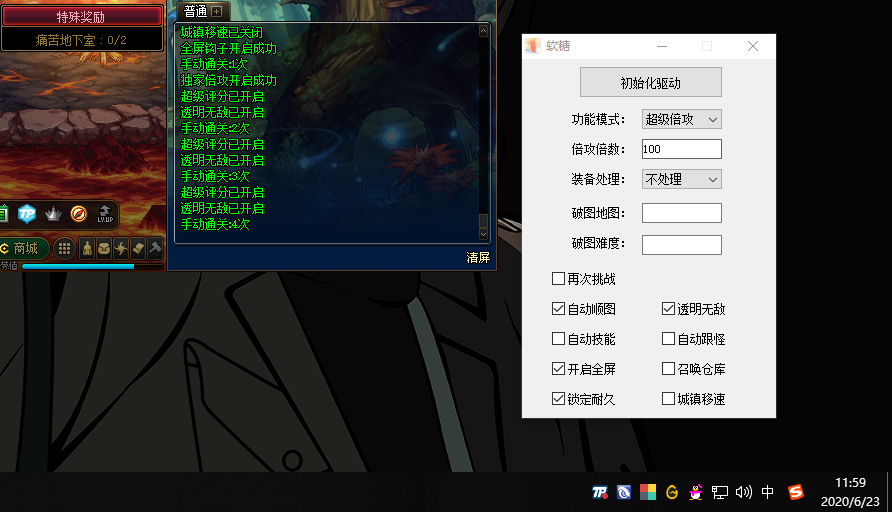The image size is (892, 512).
Task: Click the yellow G tray icon
Action: pos(672,492)
